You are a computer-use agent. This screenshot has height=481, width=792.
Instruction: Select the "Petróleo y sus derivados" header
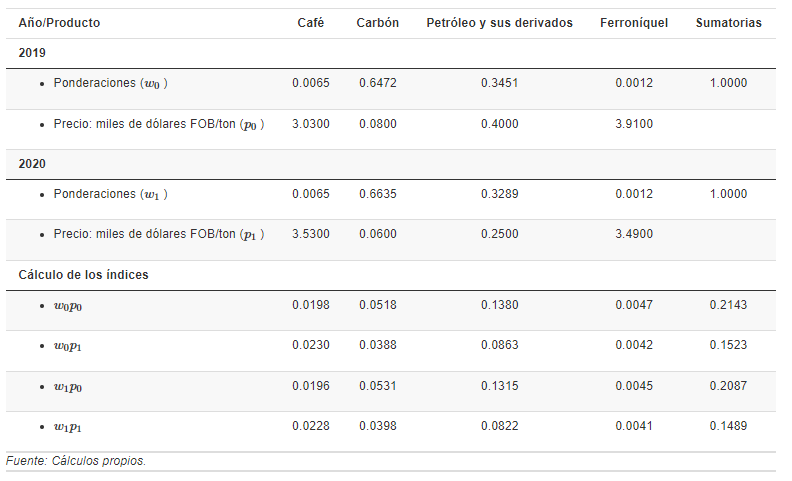(x=499, y=23)
